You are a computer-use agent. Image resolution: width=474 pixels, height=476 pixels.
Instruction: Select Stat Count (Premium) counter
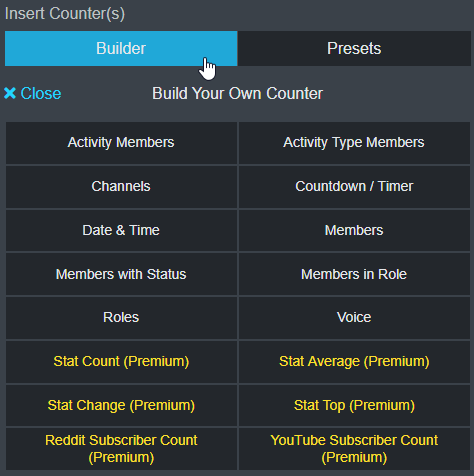[x=121, y=362]
